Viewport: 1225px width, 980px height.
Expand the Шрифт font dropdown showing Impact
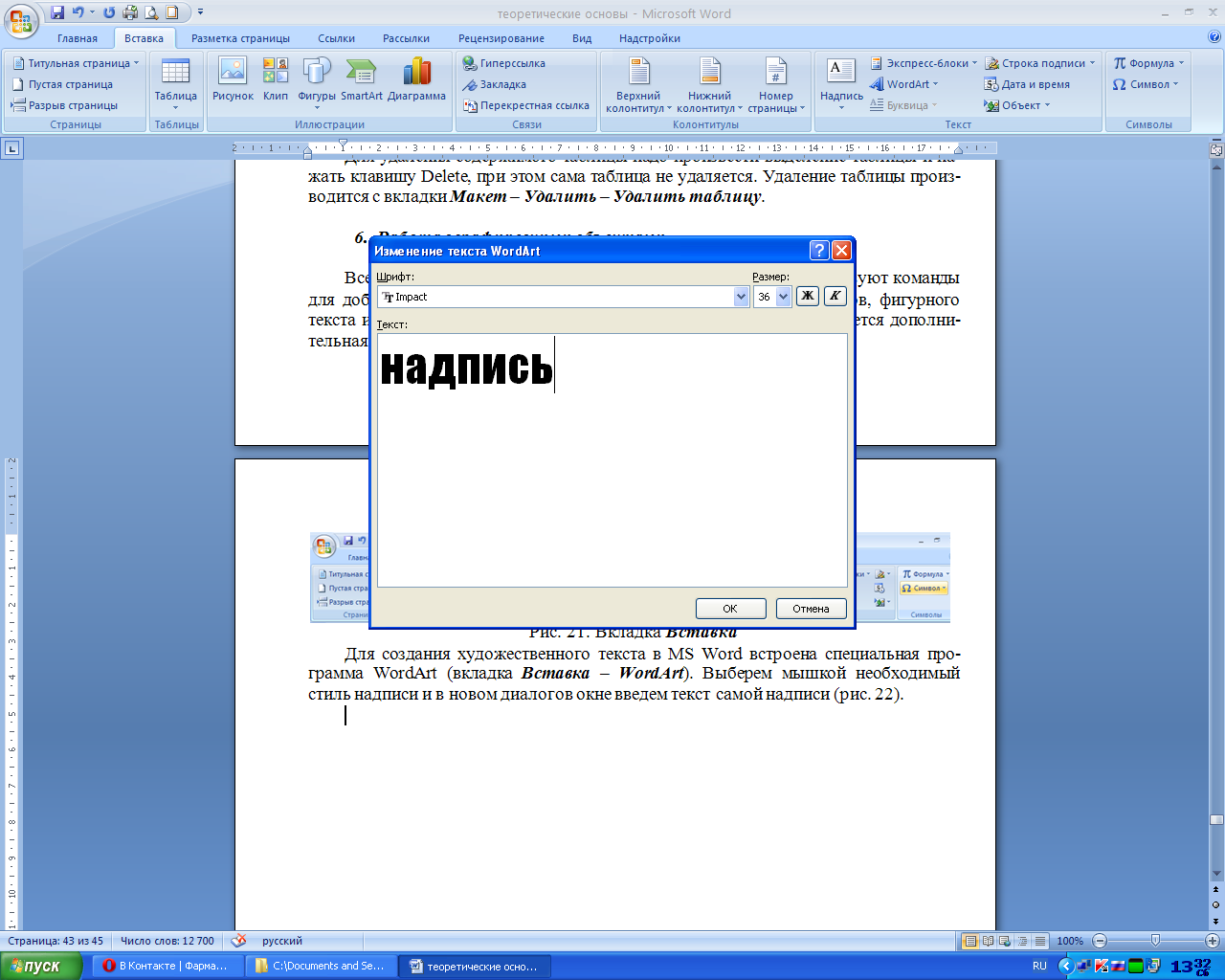coord(741,297)
